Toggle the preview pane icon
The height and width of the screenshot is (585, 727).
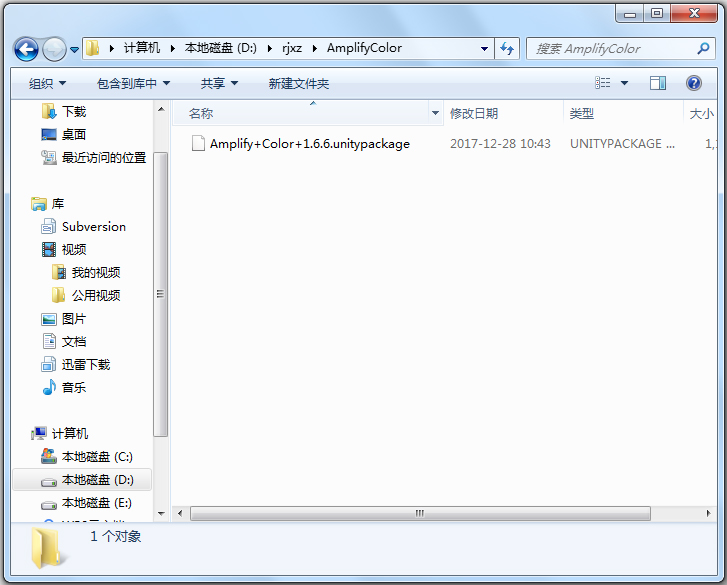[657, 83]
